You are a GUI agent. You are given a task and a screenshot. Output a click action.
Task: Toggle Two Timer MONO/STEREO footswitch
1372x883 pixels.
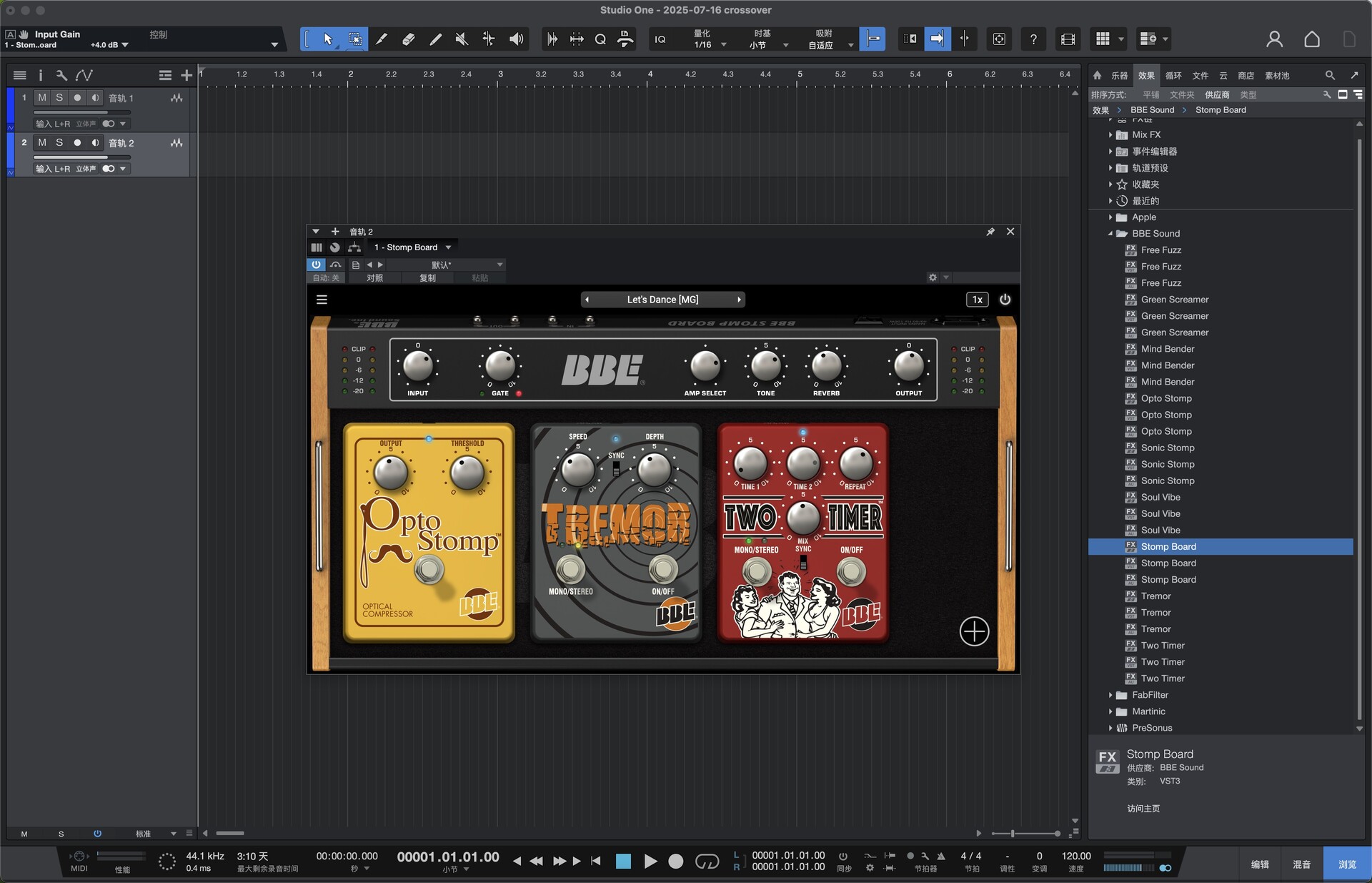[x=757, y=571]
